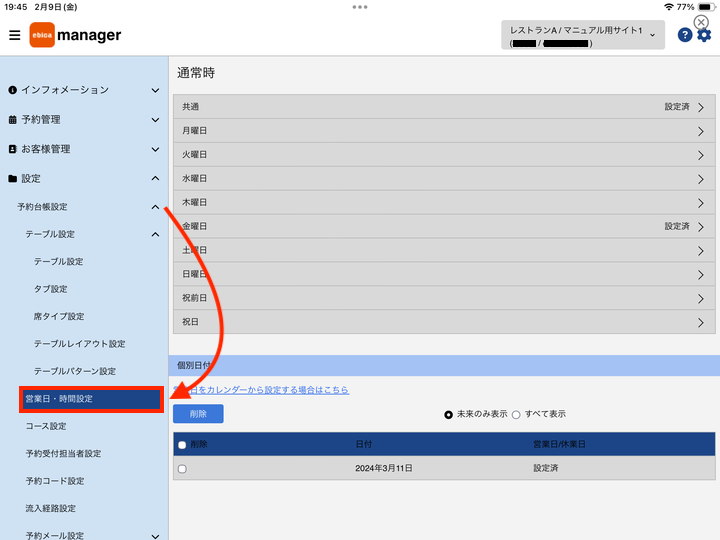Viewport: 720px width, 540px height.
Task: Open コース設定 in sidebar
Action: click(x=46, y=426)
